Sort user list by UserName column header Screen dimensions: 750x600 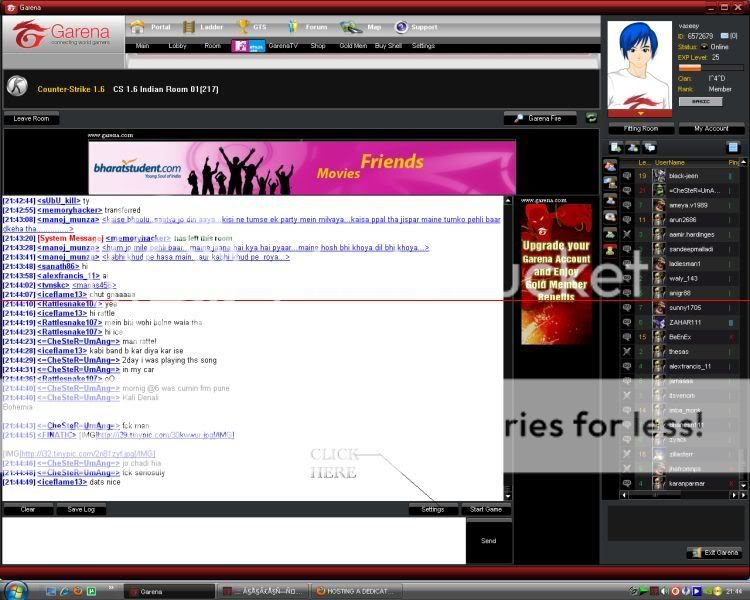[x=670, y=162]
